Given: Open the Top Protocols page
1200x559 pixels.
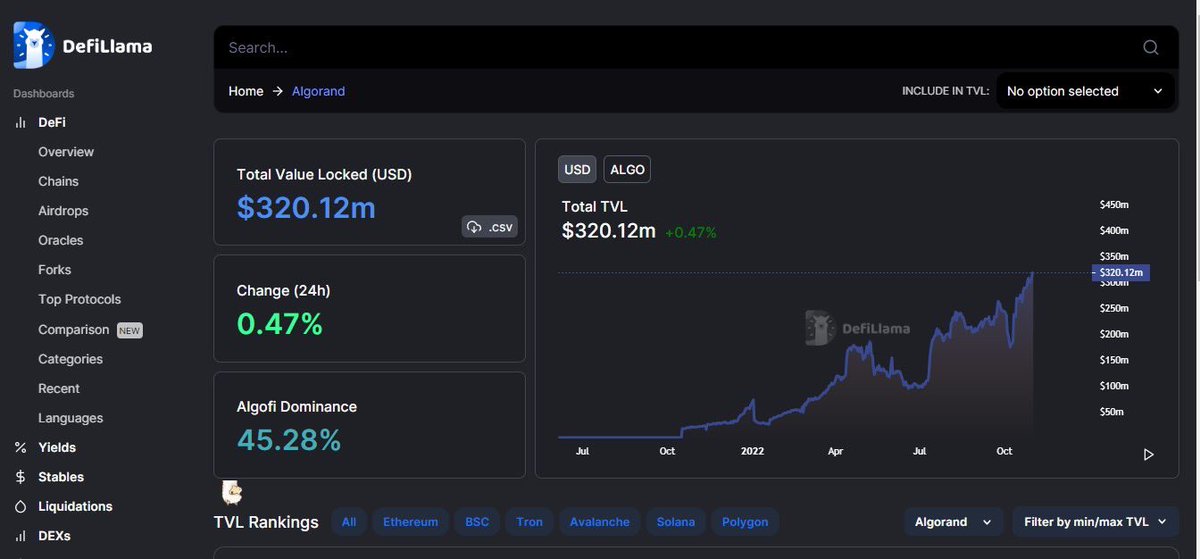Looking at the screenshot, I should (x=79, y=299).
